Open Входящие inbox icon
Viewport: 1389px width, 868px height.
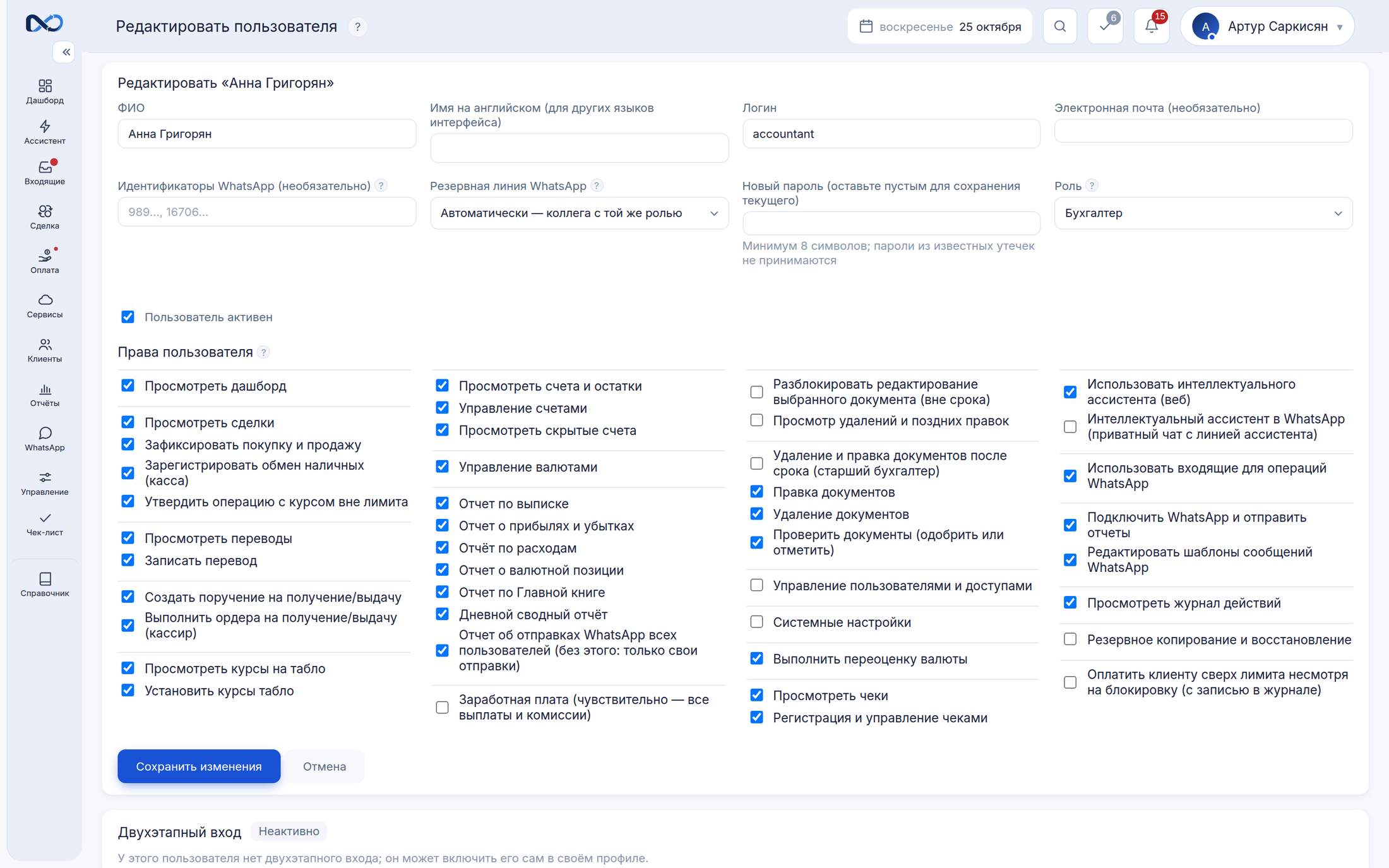point(45,172)
